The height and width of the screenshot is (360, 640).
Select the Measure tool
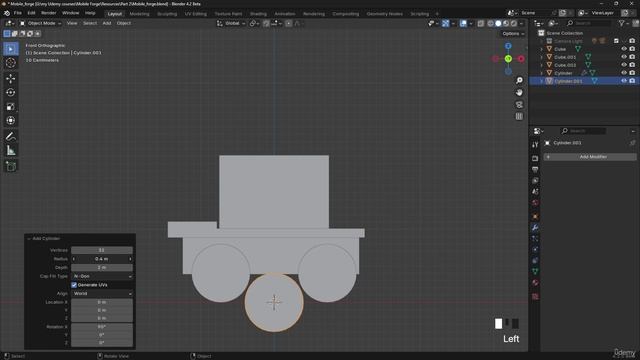coord(11,151)
